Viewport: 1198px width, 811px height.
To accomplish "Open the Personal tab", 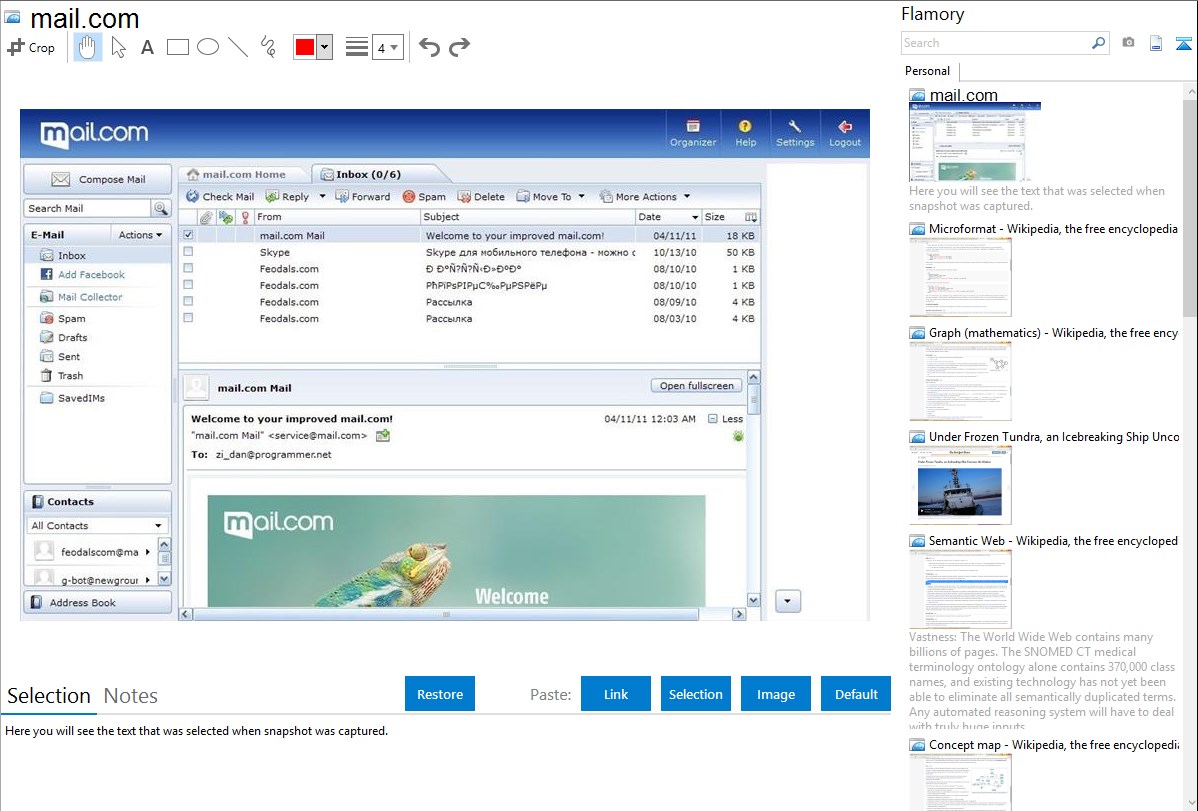I will pos(927,71).
